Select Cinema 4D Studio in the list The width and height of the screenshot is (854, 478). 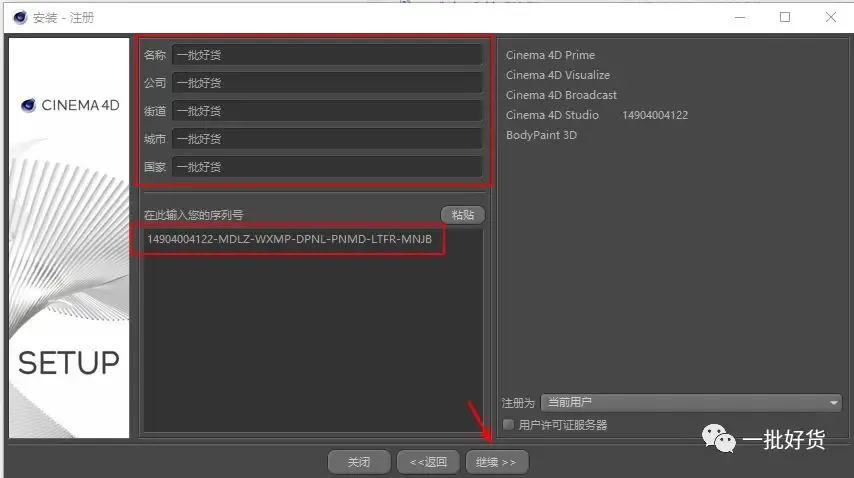[x=552, y=115]
